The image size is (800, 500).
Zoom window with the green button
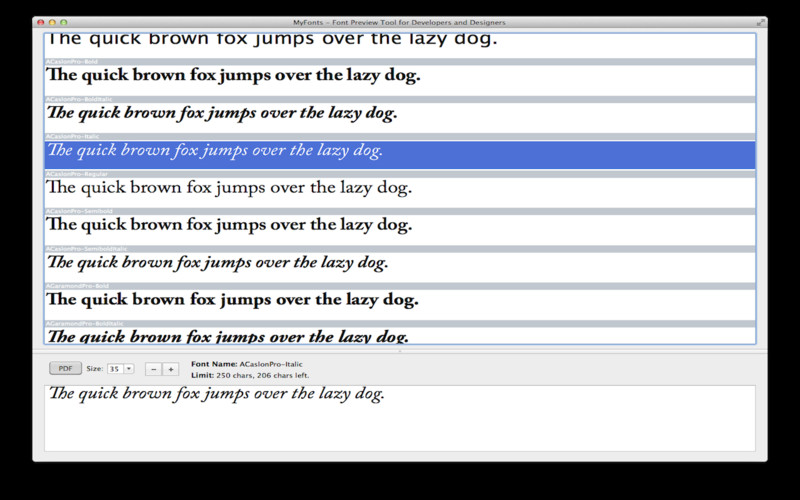point(64,22)
